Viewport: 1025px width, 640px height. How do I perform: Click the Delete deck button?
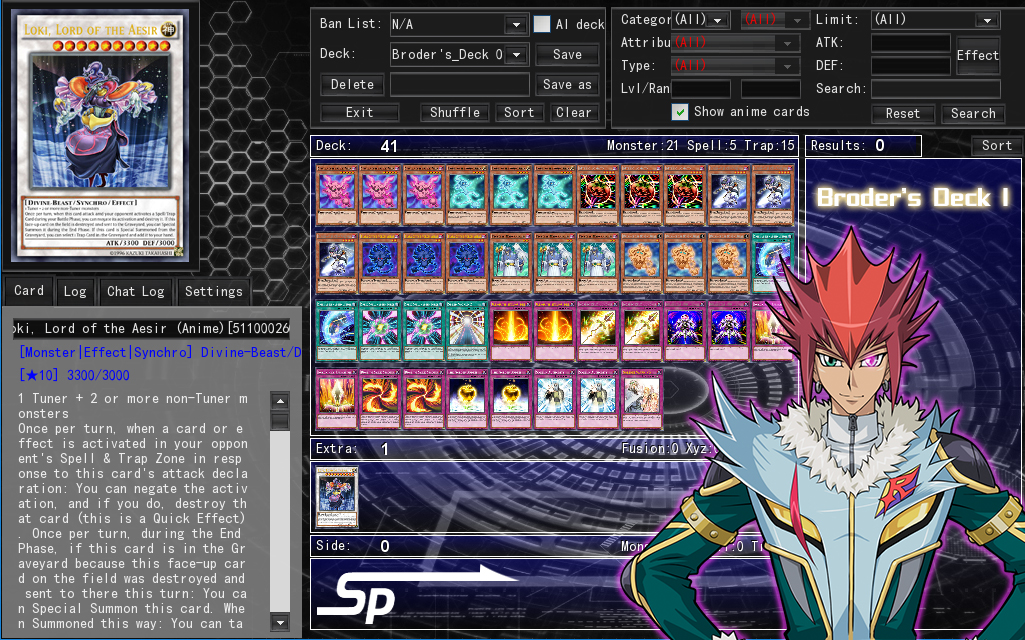pyautogui.click(x=352, y=84)
